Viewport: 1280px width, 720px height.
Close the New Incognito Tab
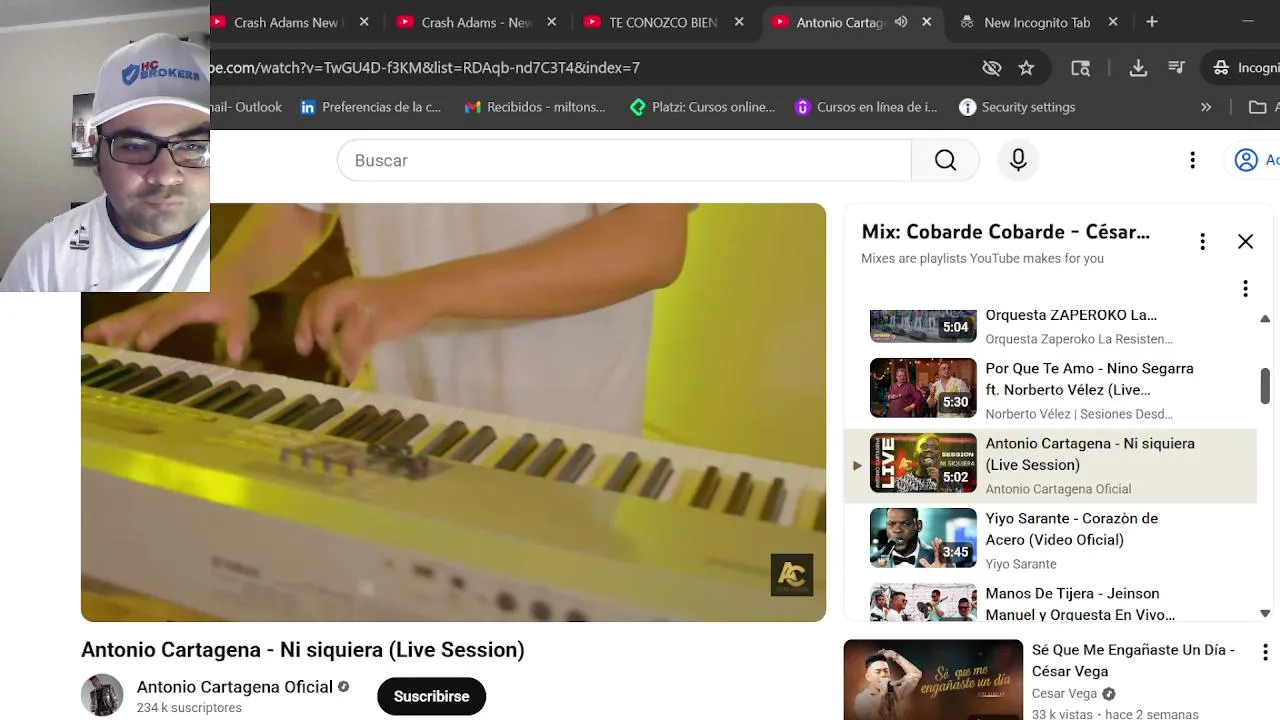click(1113, 22)
